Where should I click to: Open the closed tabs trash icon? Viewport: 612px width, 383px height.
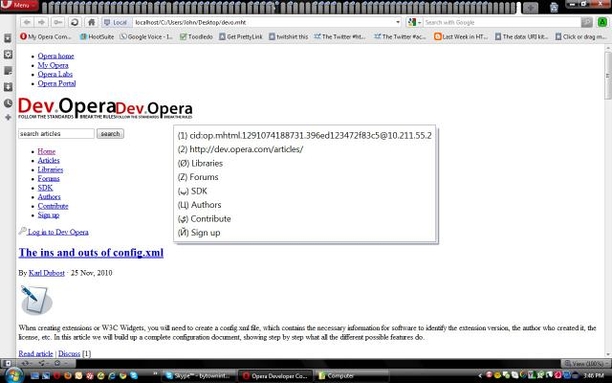click(x=554, y=7)
